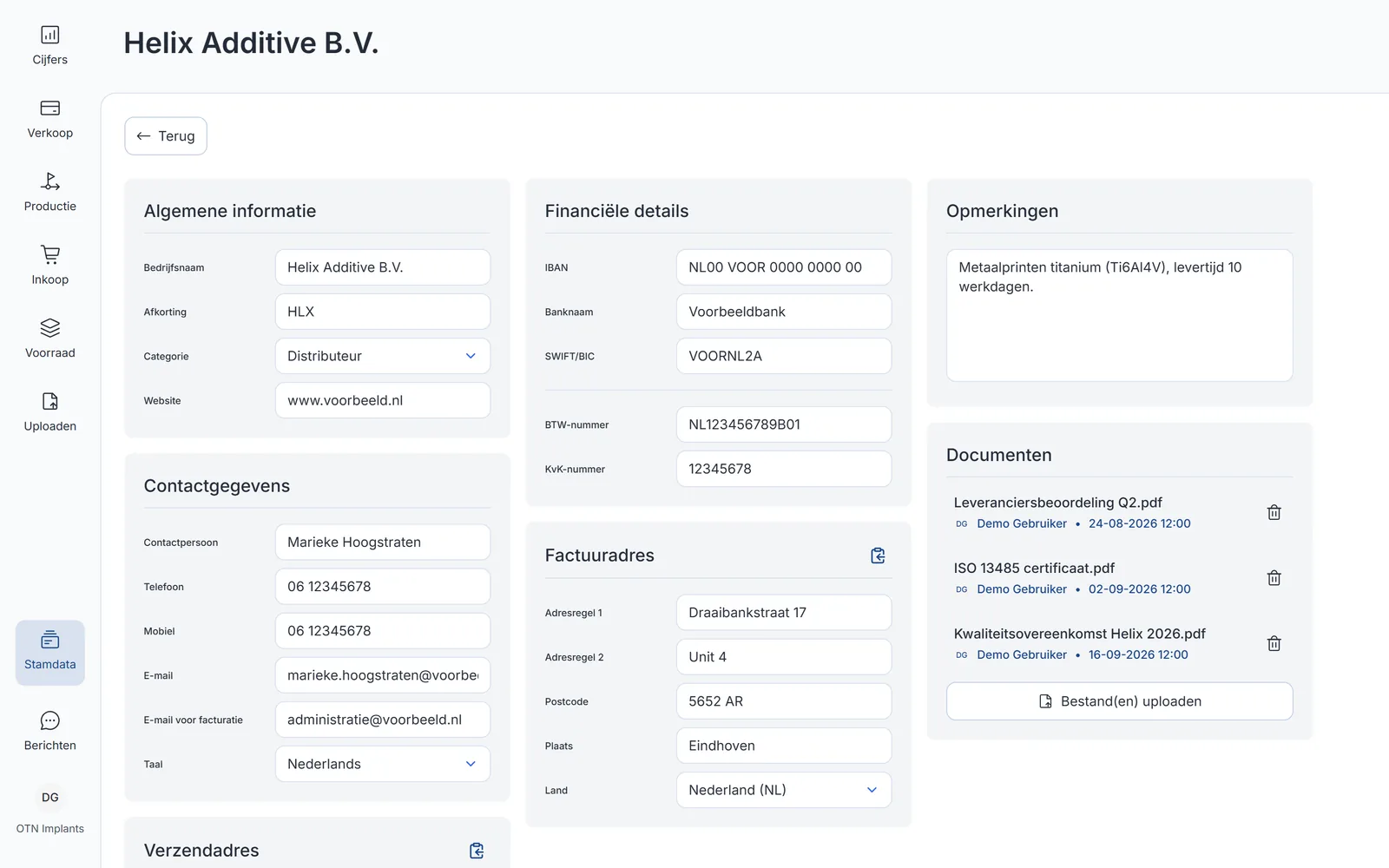Open the Land dropdown
Image resolution: width=1389 pixels, height=868 pixels.
[x=784, y=790]
